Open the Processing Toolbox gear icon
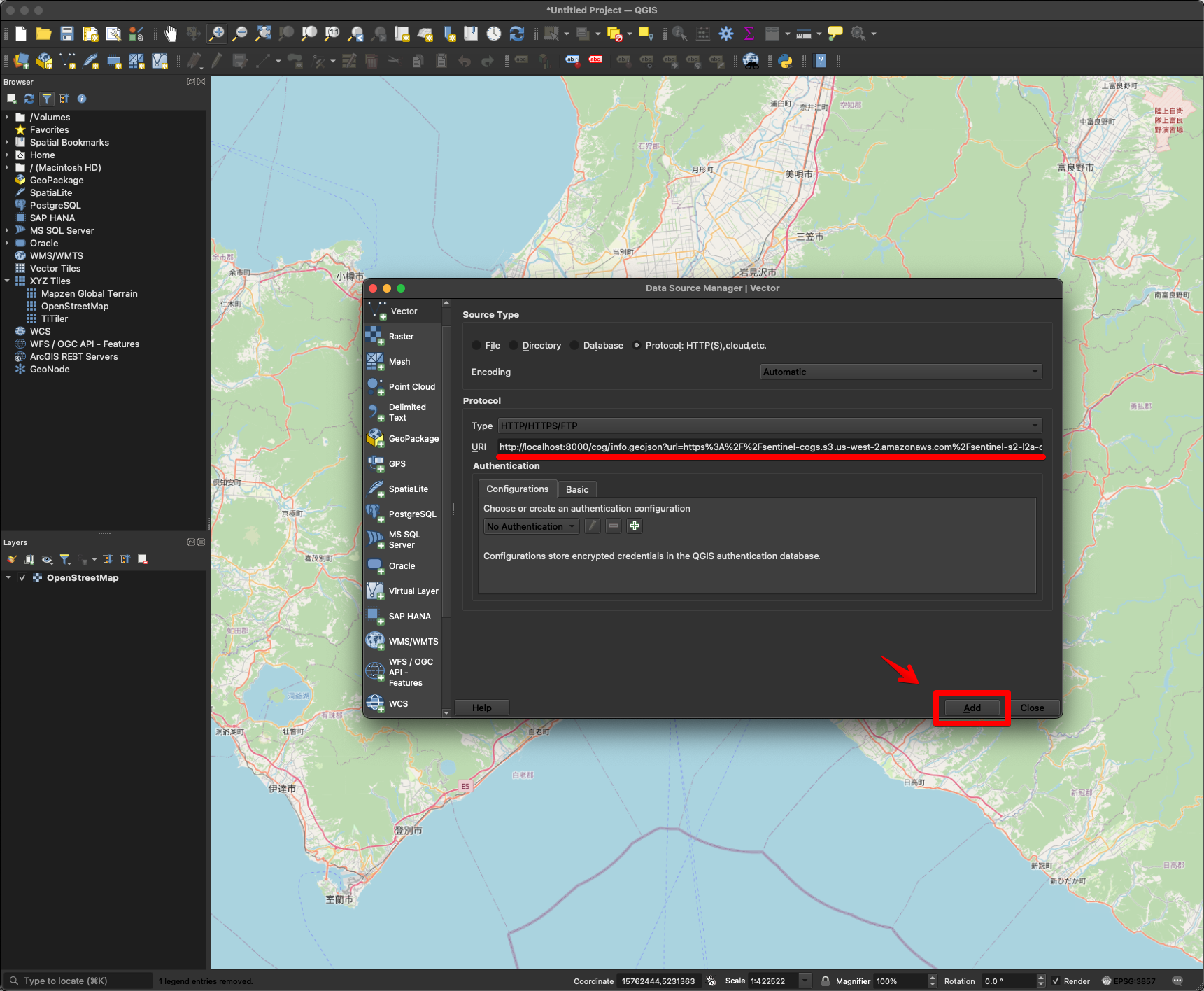 pyautogui.click(x=726, y=34)
